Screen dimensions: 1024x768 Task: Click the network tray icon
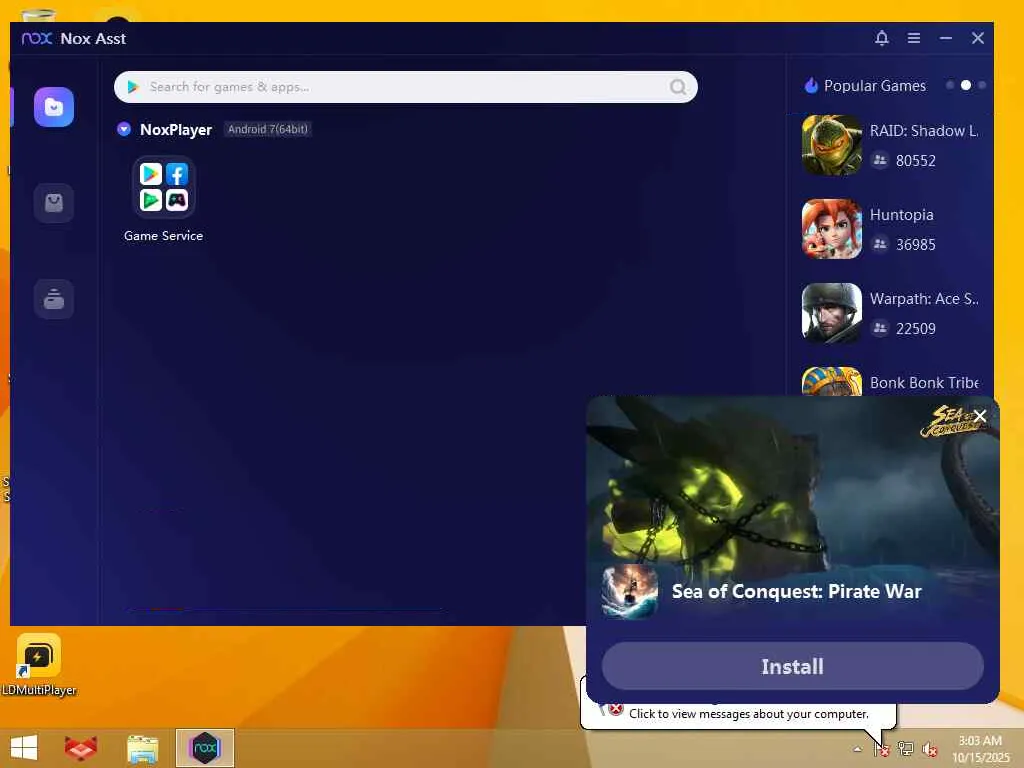905,748
